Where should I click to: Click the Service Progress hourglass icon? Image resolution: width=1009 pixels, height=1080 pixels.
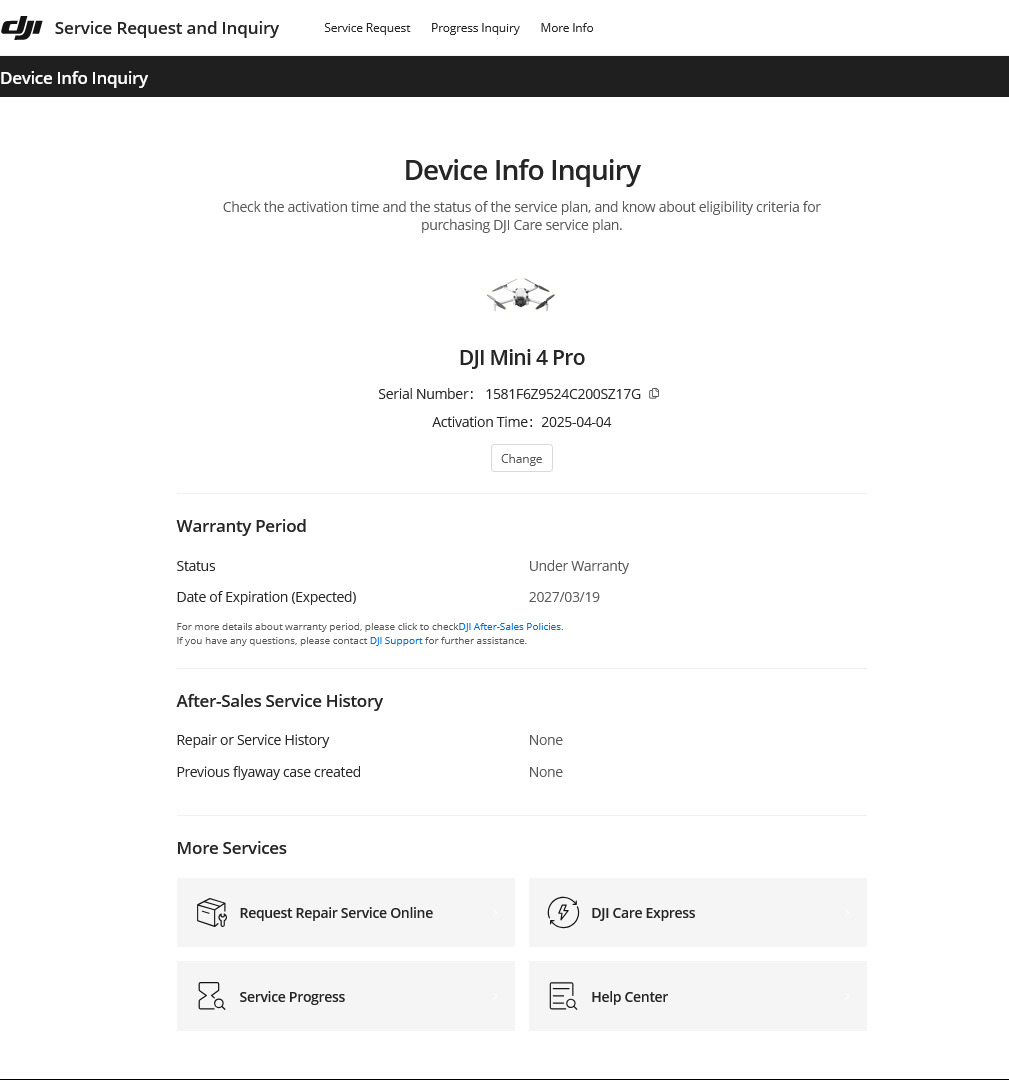pos(211,996)
